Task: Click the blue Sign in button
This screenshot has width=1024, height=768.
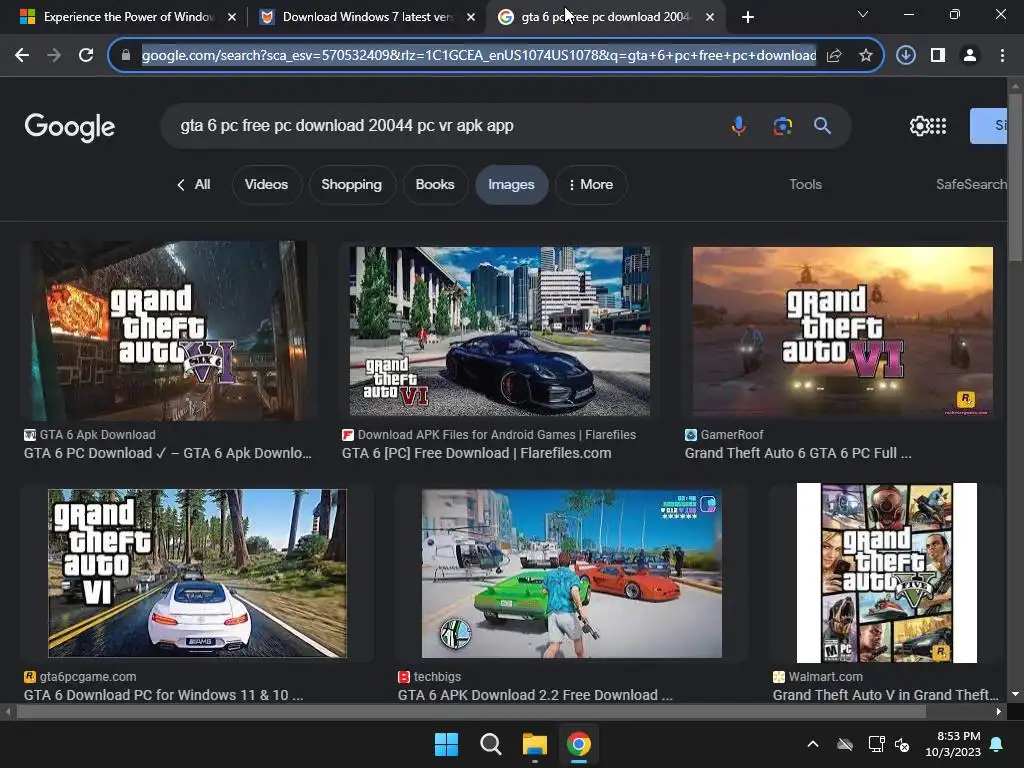Action: [x=989, y=125]
